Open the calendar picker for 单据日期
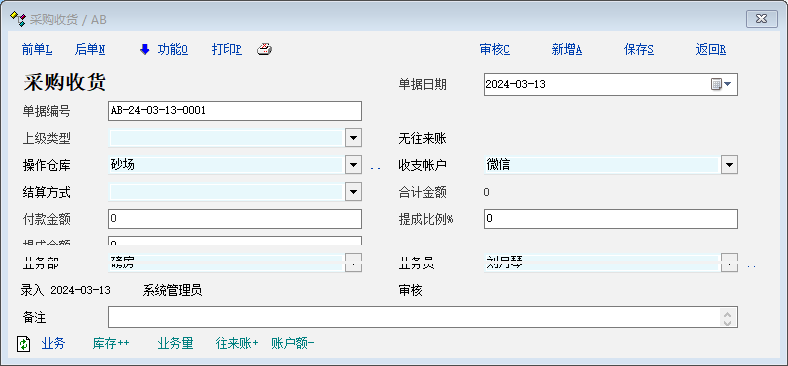 (x=716, y=84)
